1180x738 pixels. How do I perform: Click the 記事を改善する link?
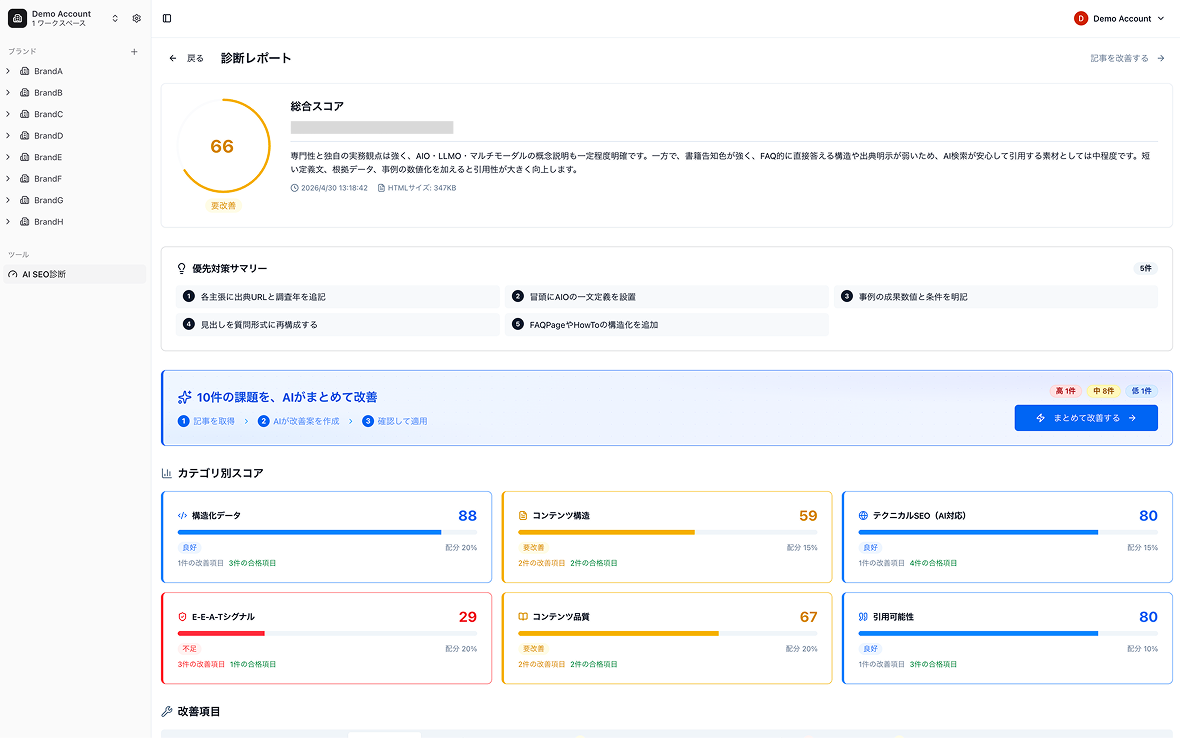coord(1127,58)
